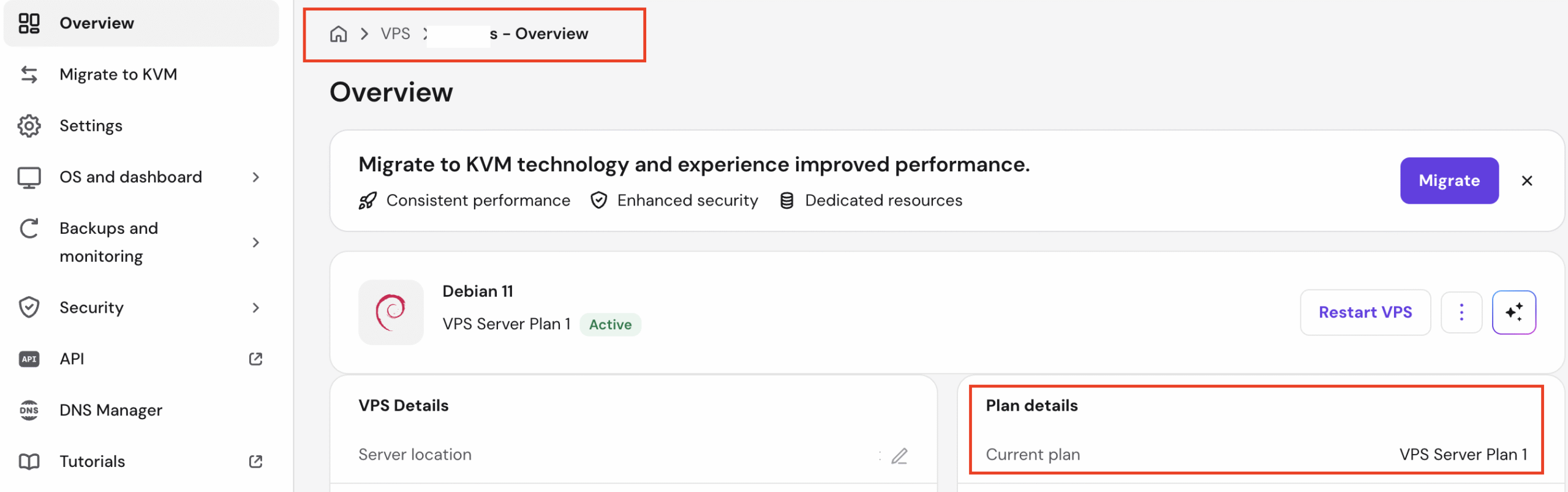This screenshot has width=1568, height=492.
Task: Expand the Security submenu chevron
Action: coord(255,308)
